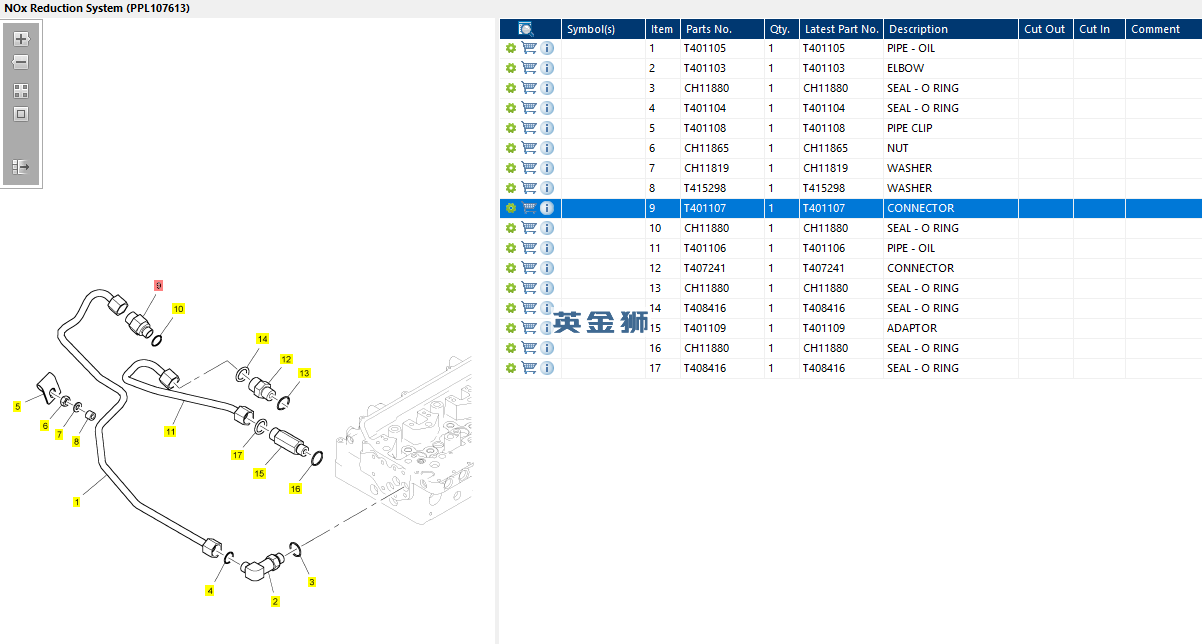The image size is (1202, 644).
Task: Add item 17 T408416 to cart
Action: tap(529, 368)
